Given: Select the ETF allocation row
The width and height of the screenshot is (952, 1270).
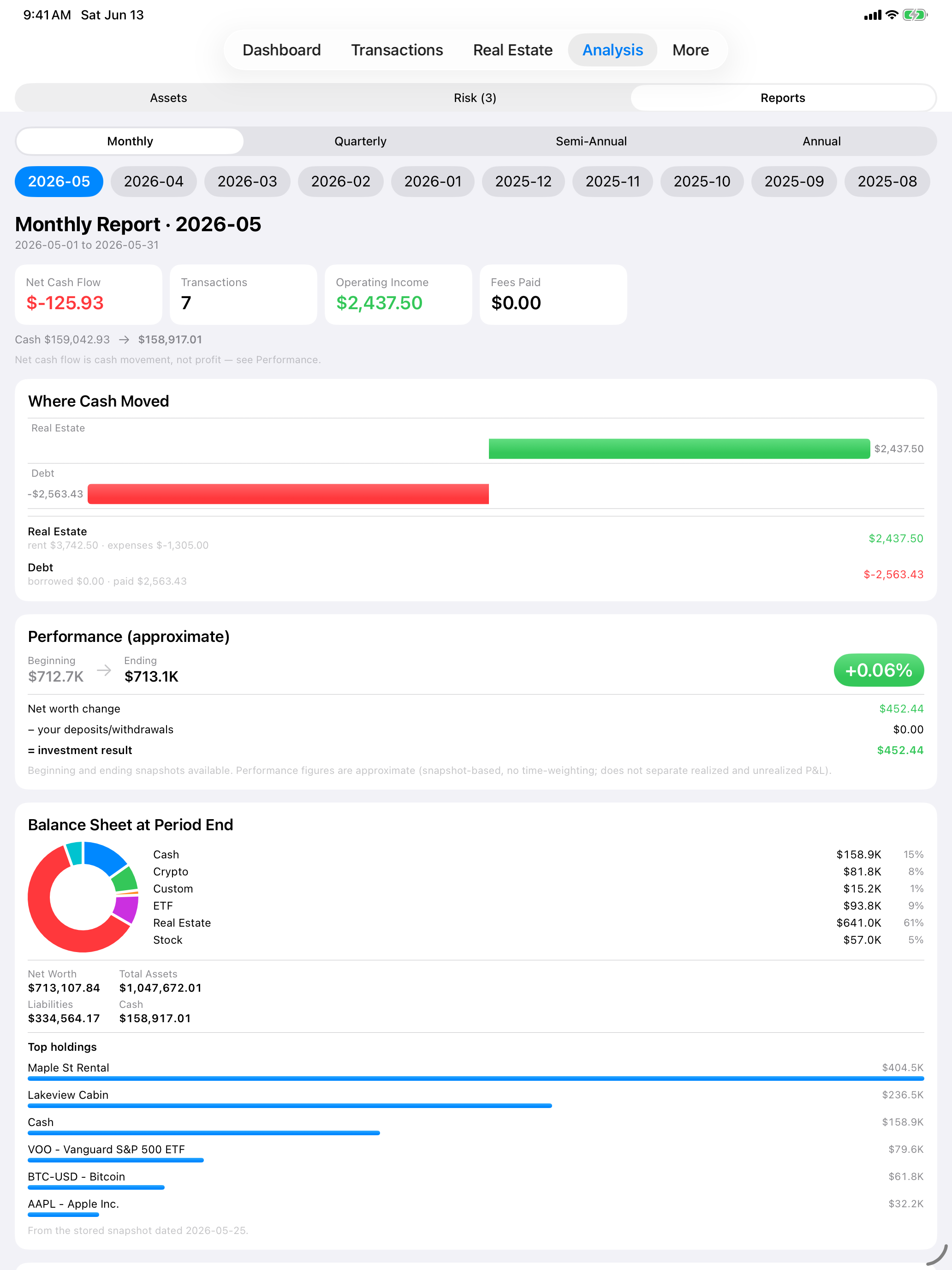Looking at the screenshot, I should click(x=538, y=905).
